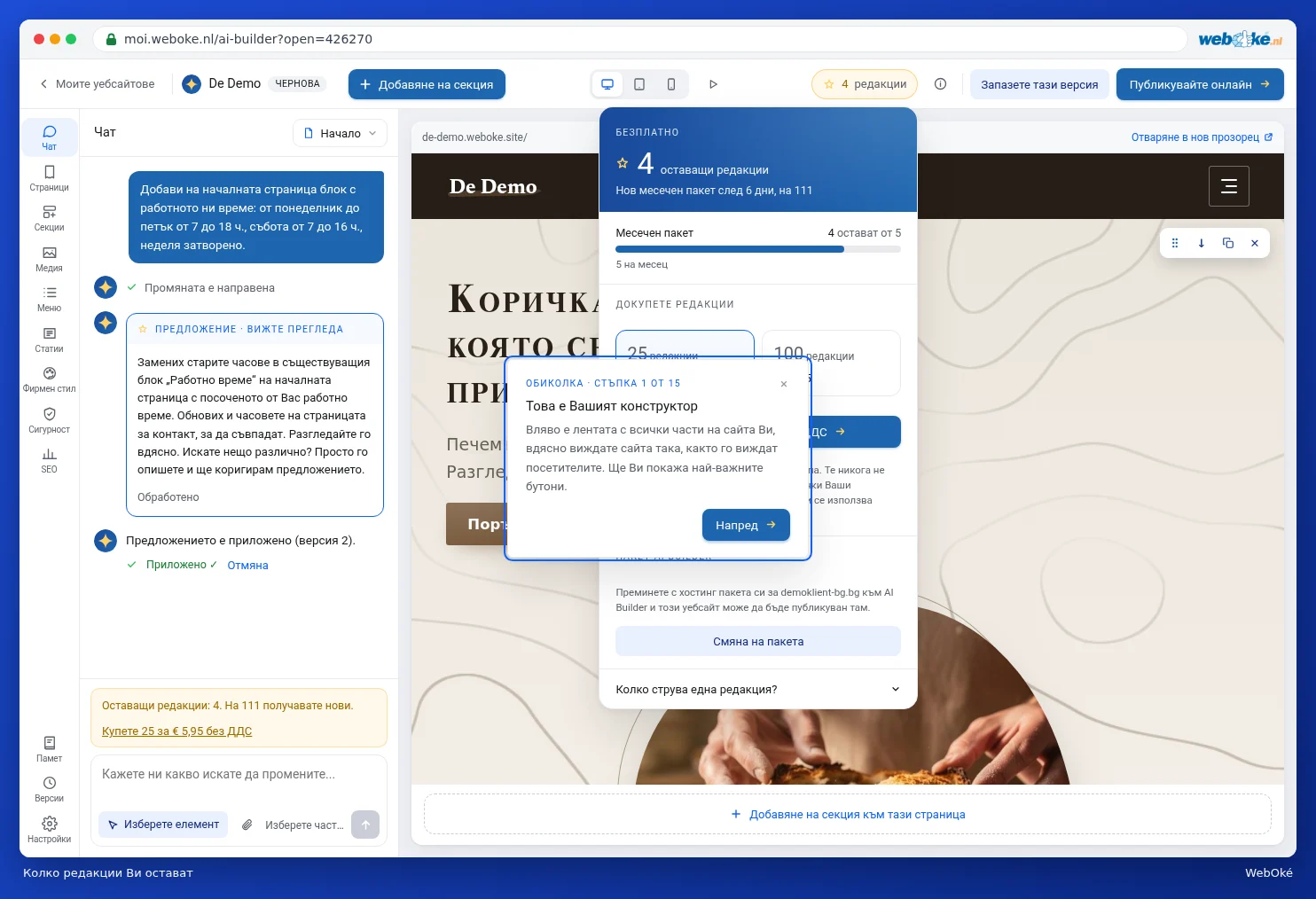Open the Версии history panel
The height and width of the screenshot is (899, 1316).
click(49, 789)
